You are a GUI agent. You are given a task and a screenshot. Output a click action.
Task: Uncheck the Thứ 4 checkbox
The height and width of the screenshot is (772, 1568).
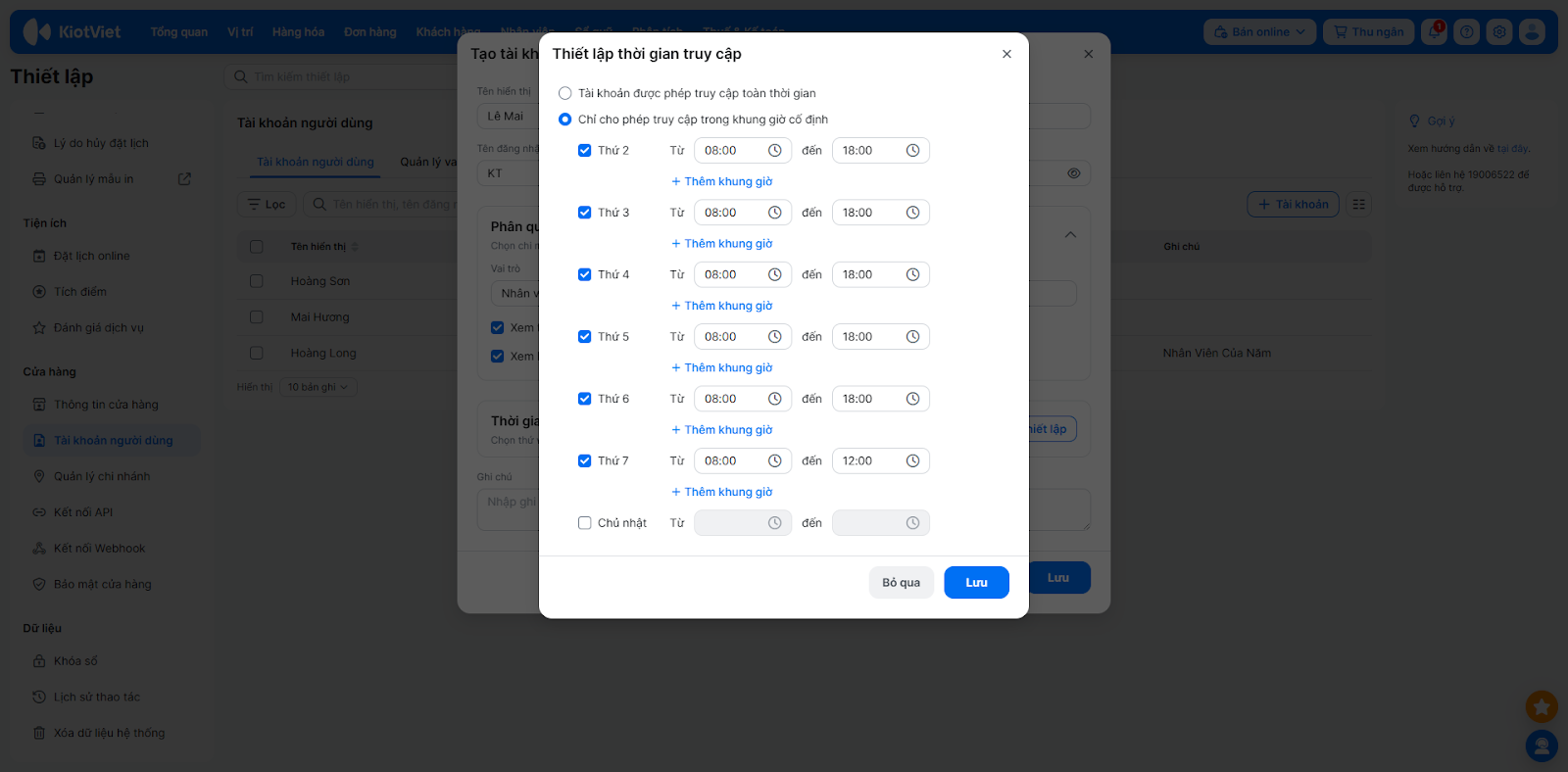click(584, 275)
